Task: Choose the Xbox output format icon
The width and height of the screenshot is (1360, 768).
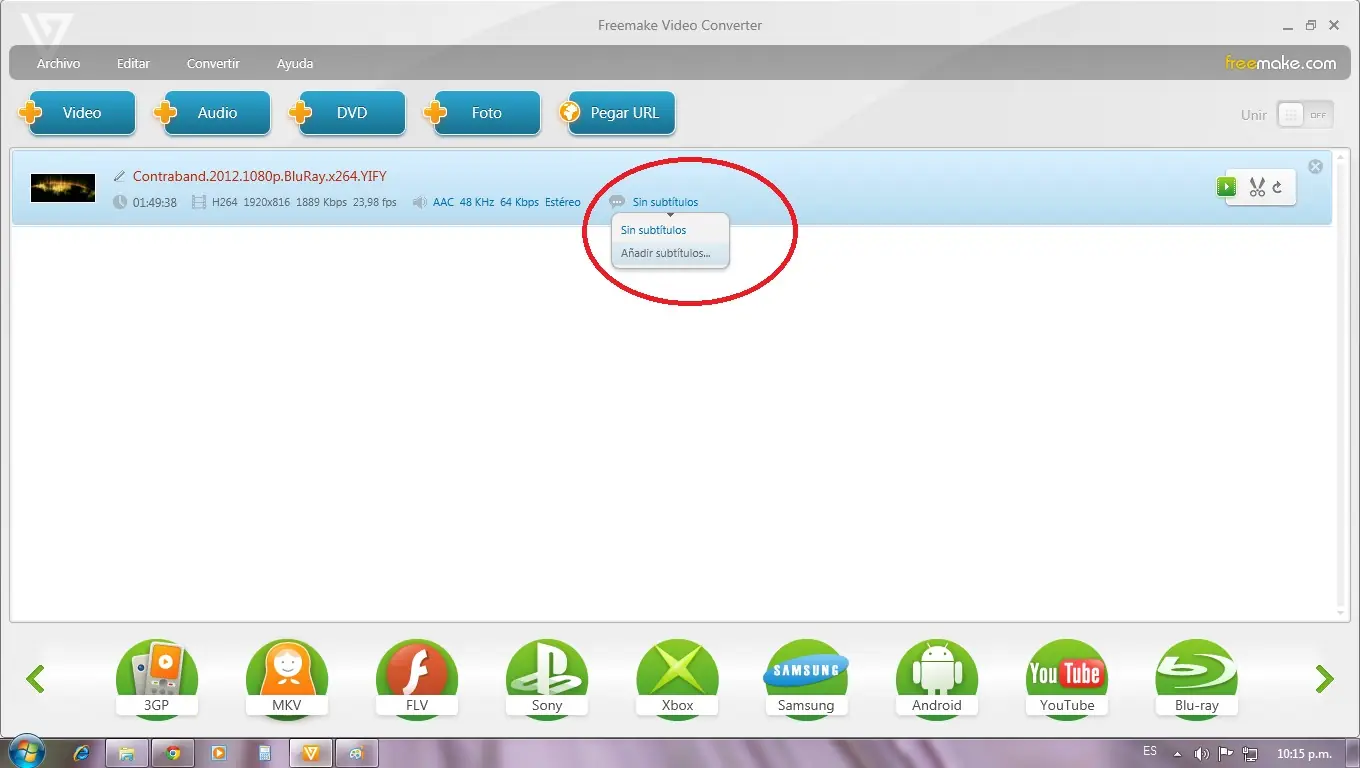Action: 677,680
